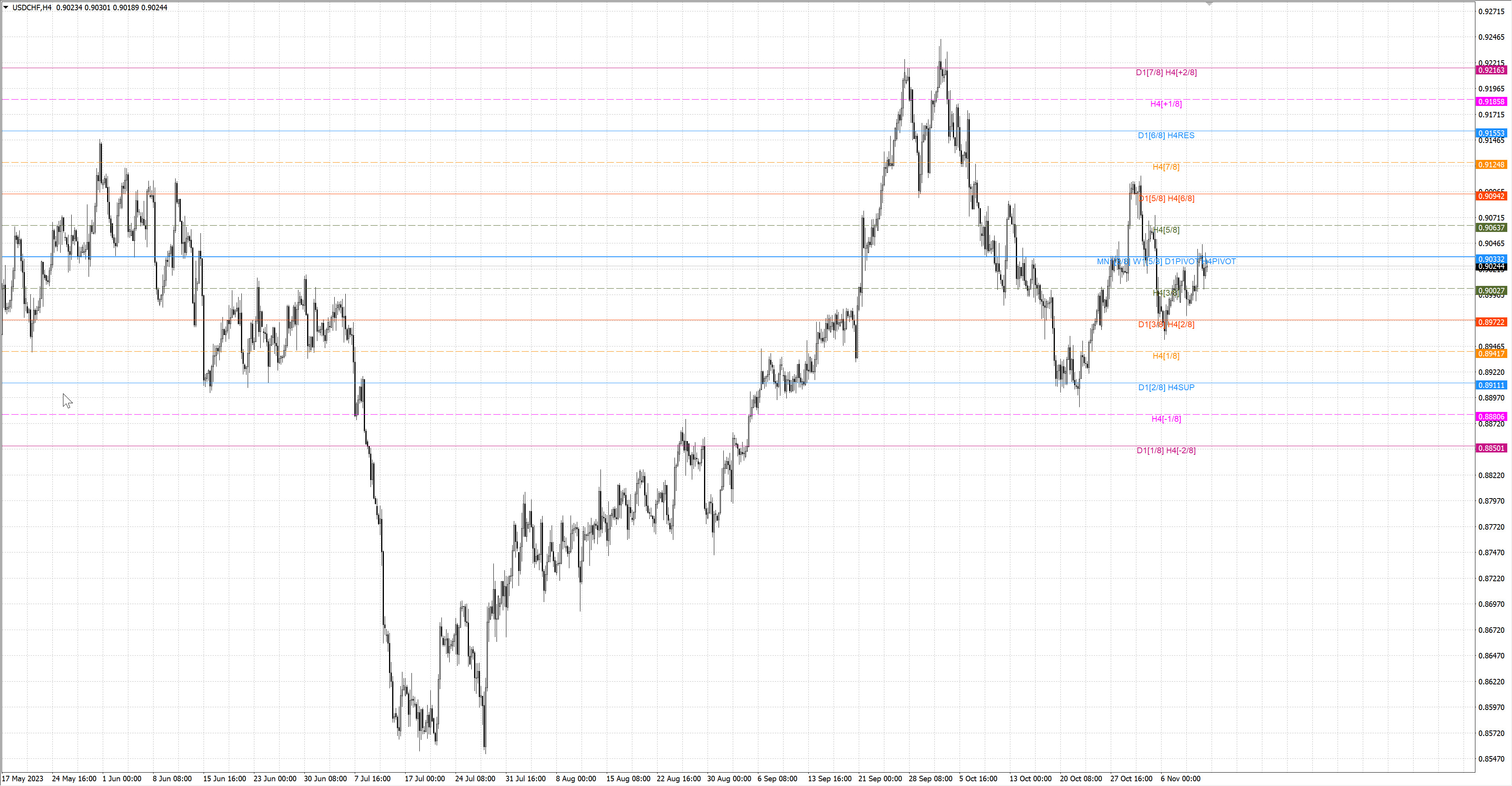
Task: Select the orange H4[7/8] label
Action: pyautogui.click(x=1165, y=167)
